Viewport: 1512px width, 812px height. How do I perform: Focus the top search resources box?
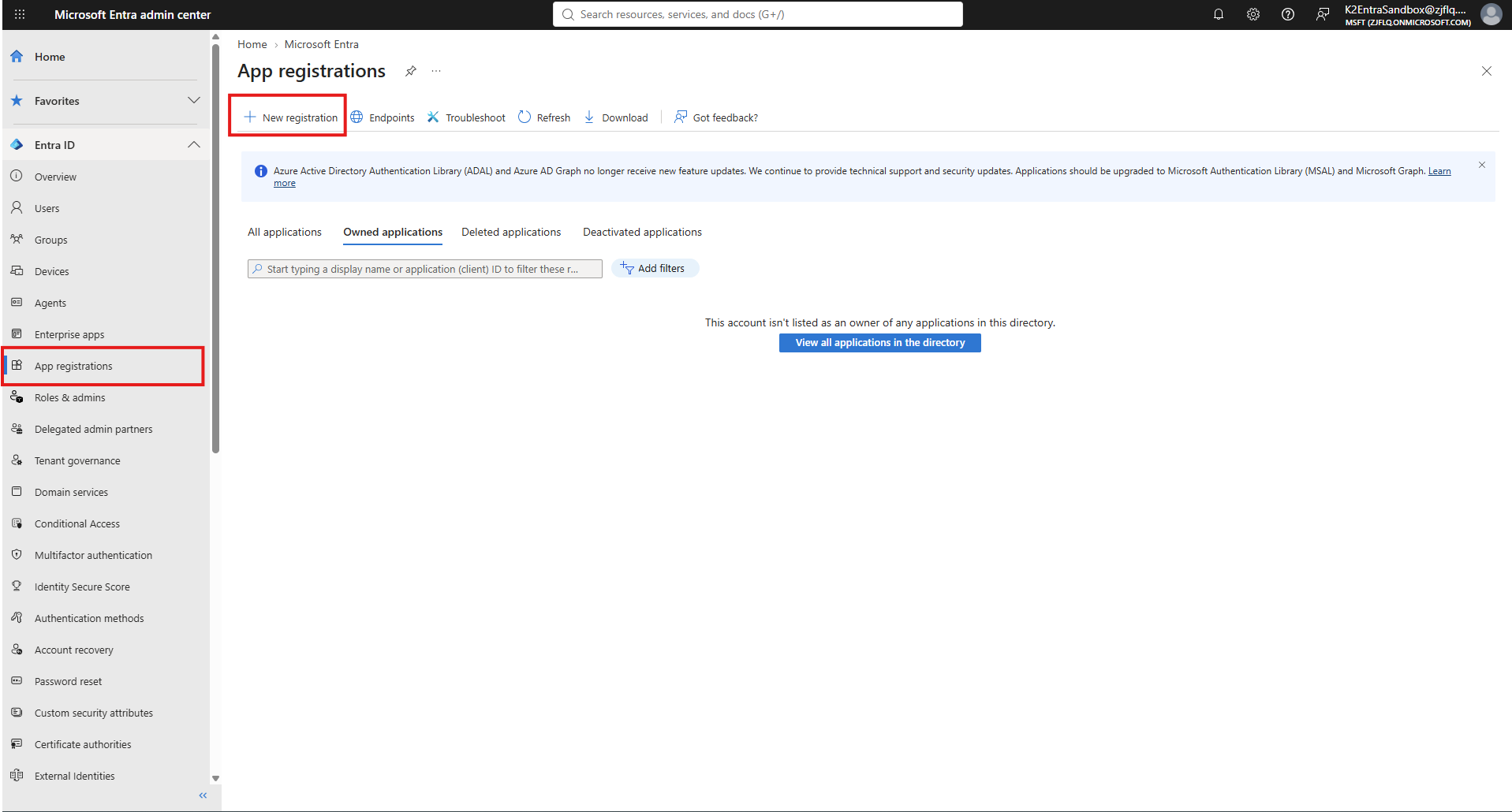[758, 14]
